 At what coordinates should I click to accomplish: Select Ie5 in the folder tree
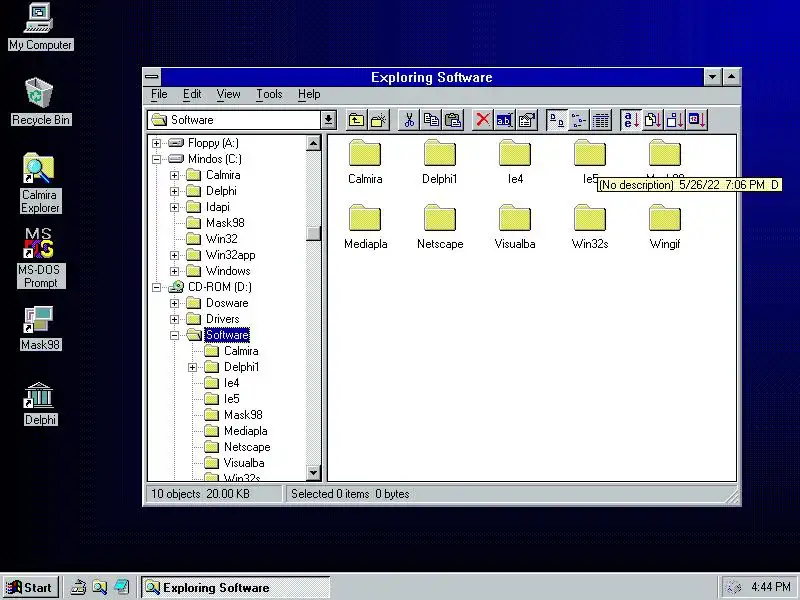tap(231, 399)
